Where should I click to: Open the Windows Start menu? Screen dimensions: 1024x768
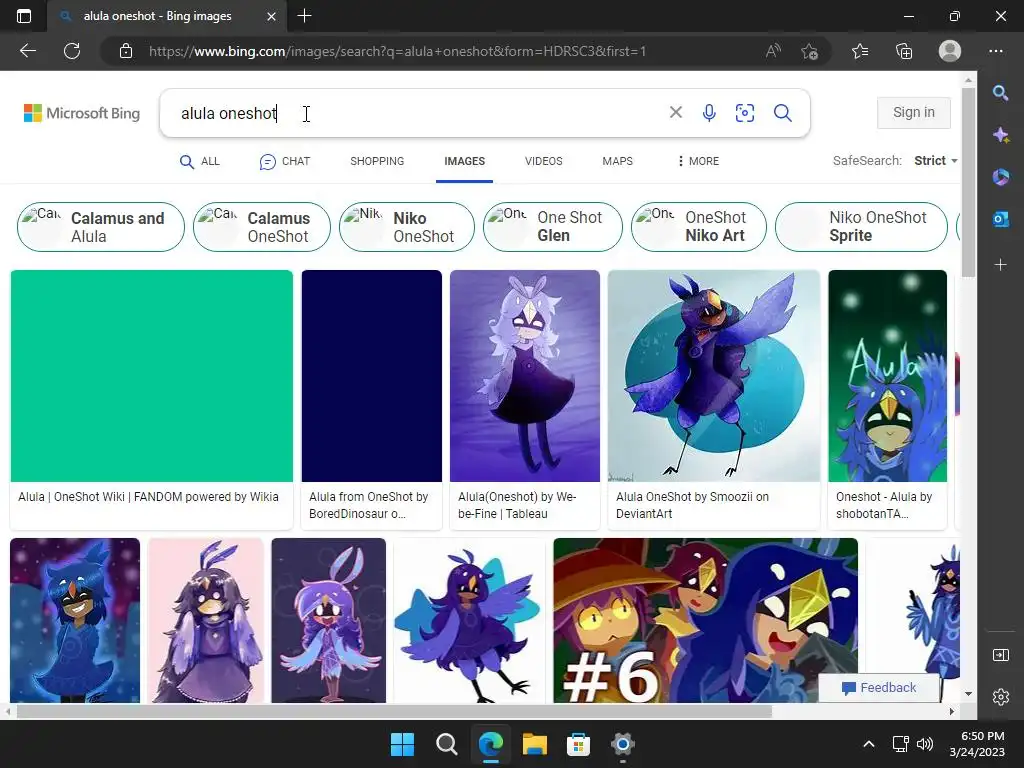[x=402, y=744]
